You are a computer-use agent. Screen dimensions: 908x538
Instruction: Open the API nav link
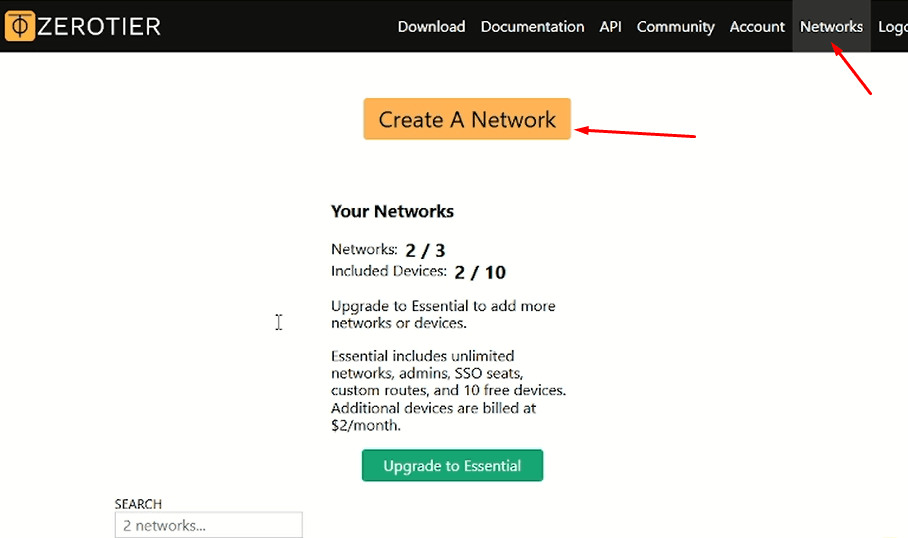coord(610,27)
